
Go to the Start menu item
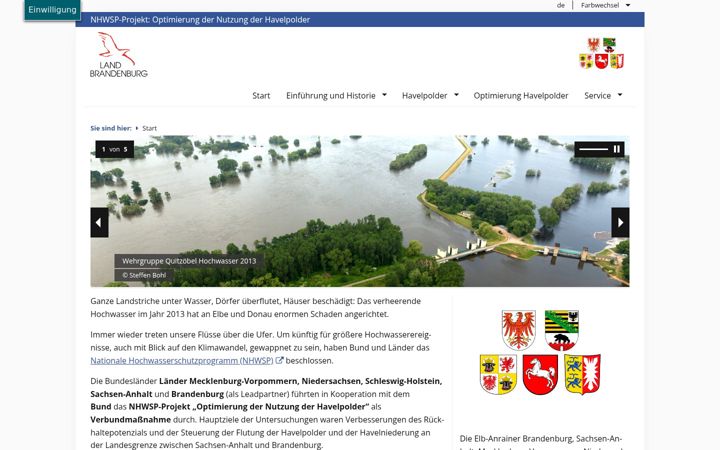[x=261, y=96]
